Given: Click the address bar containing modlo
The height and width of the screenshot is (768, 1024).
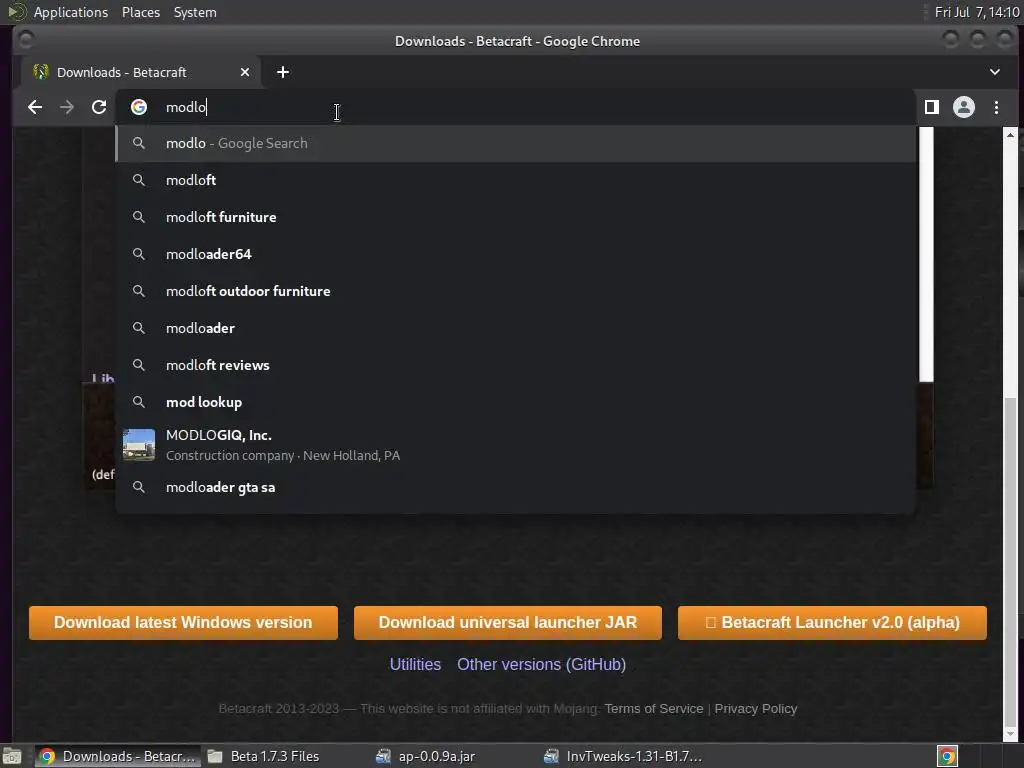Looking at the screenshot, I should coord(516,107).
